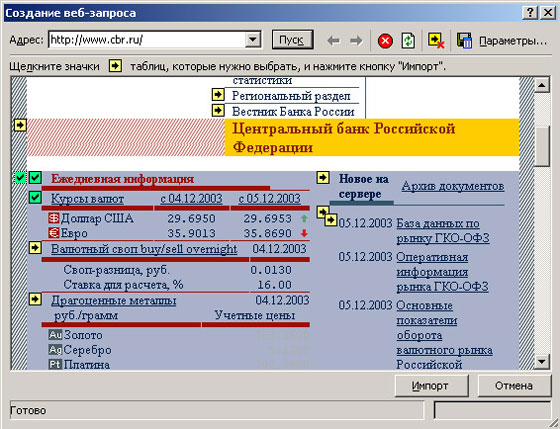Click the Ежедневная информация heading
This screenshot has width=560, height=429.
[122, 179]
